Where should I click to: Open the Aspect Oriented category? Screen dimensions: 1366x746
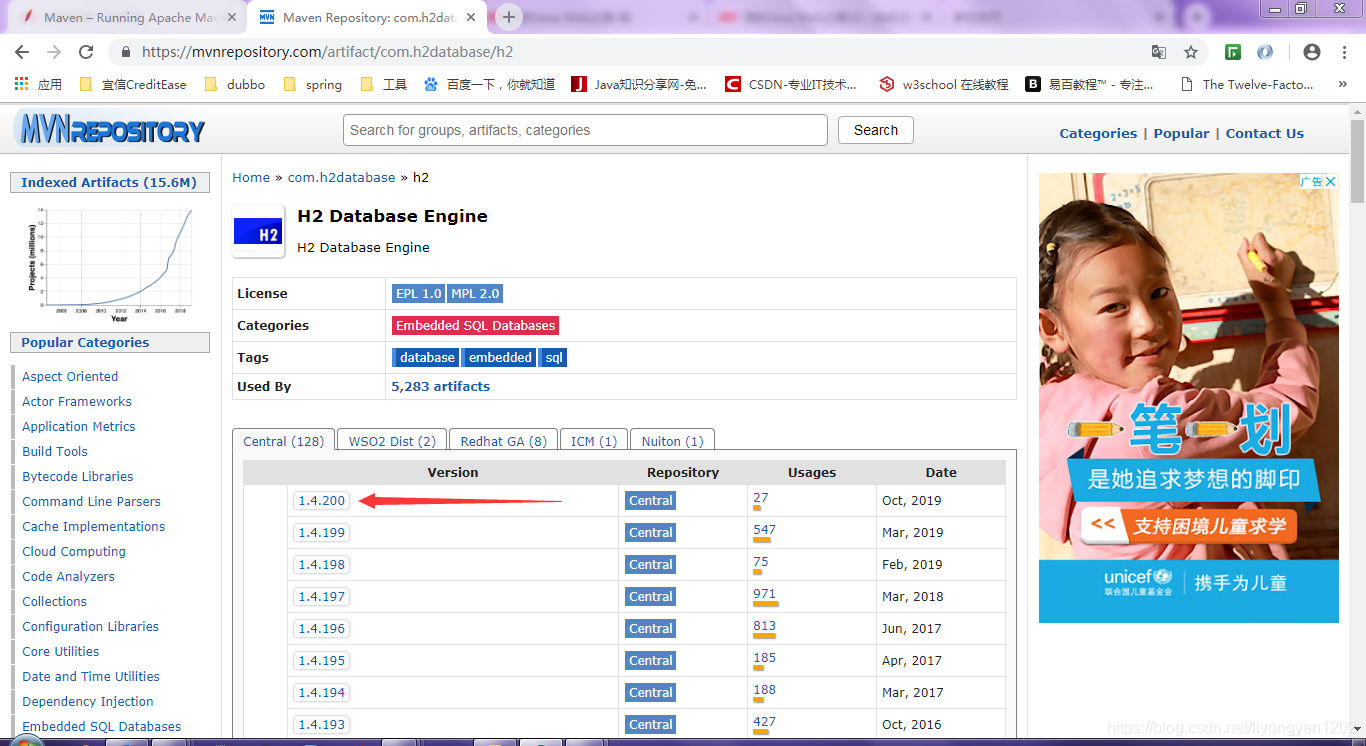[70, 377]
